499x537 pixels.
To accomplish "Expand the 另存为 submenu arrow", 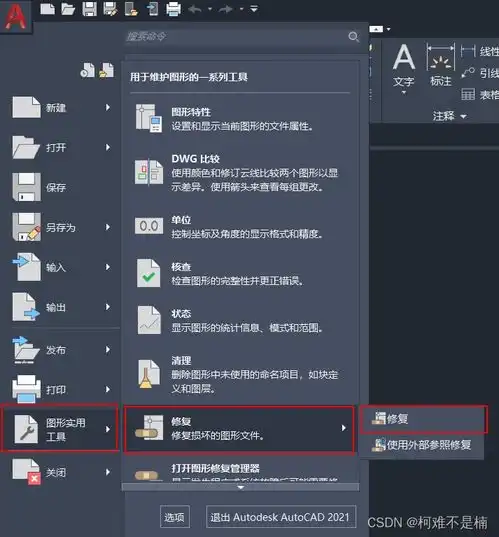I will (108, 227).
